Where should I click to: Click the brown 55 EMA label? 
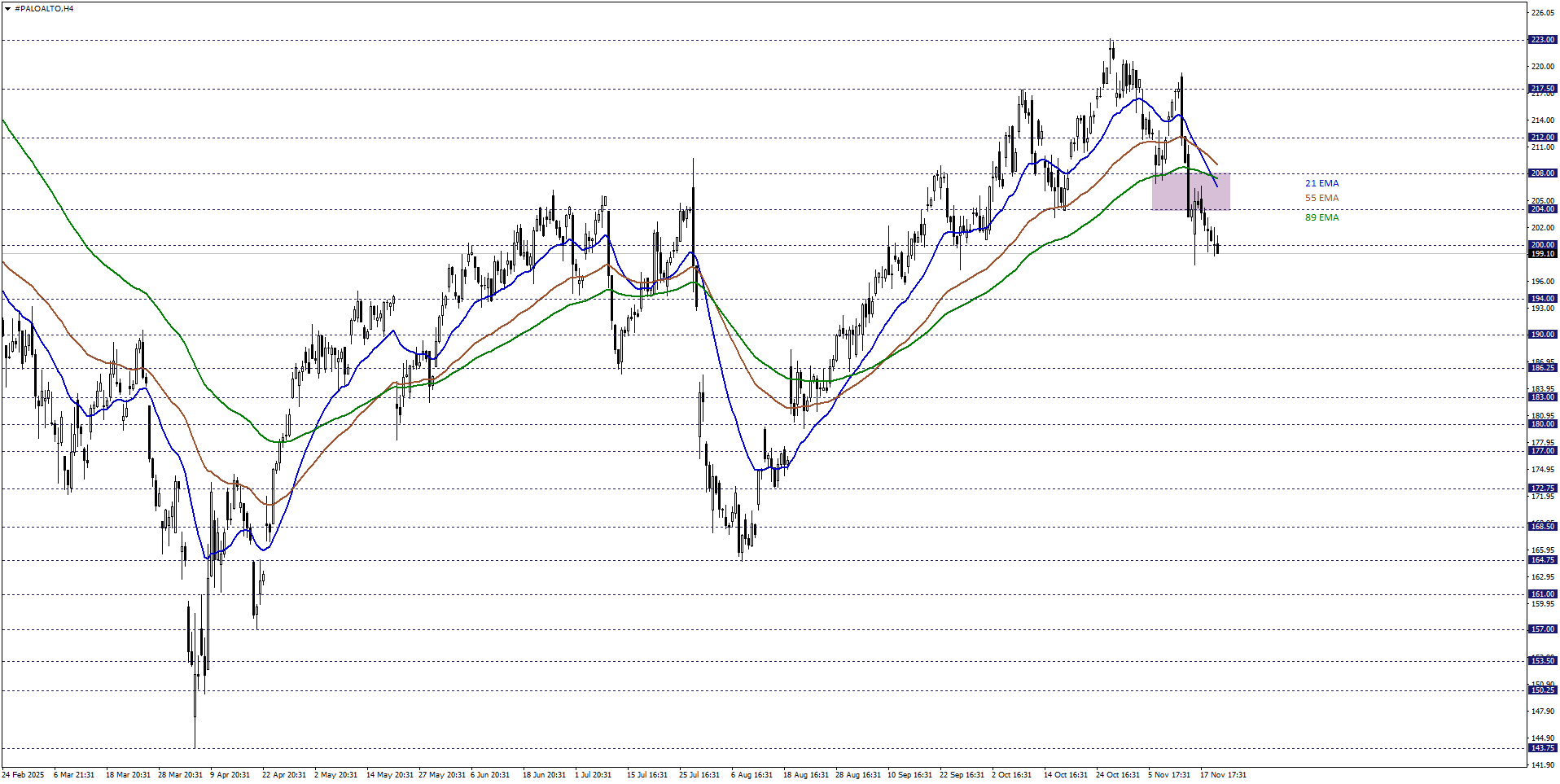[1321, 199]
